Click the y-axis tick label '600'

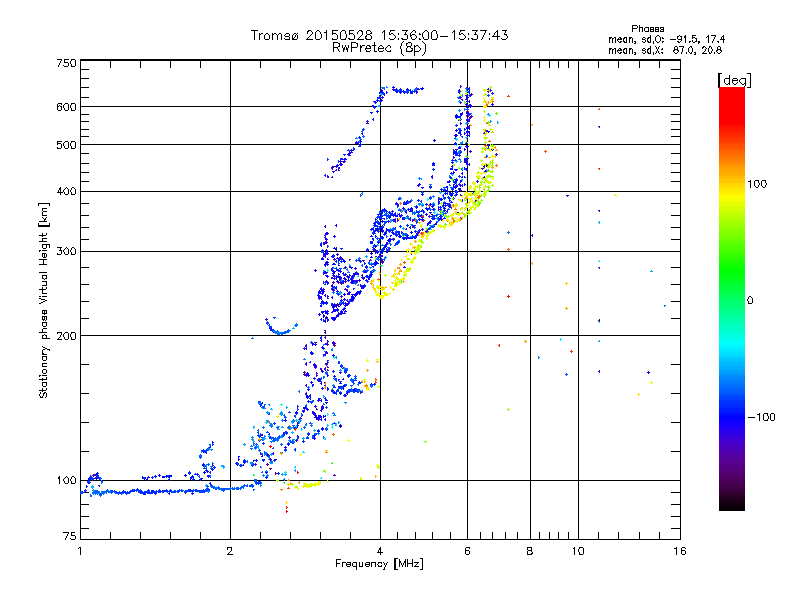66,107
